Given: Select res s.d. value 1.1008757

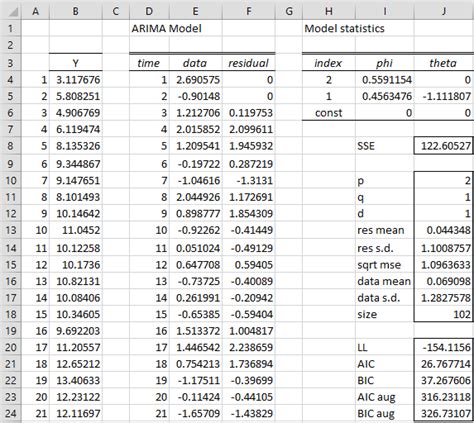Looking at the screenshot, I should (x=444, y=248).
